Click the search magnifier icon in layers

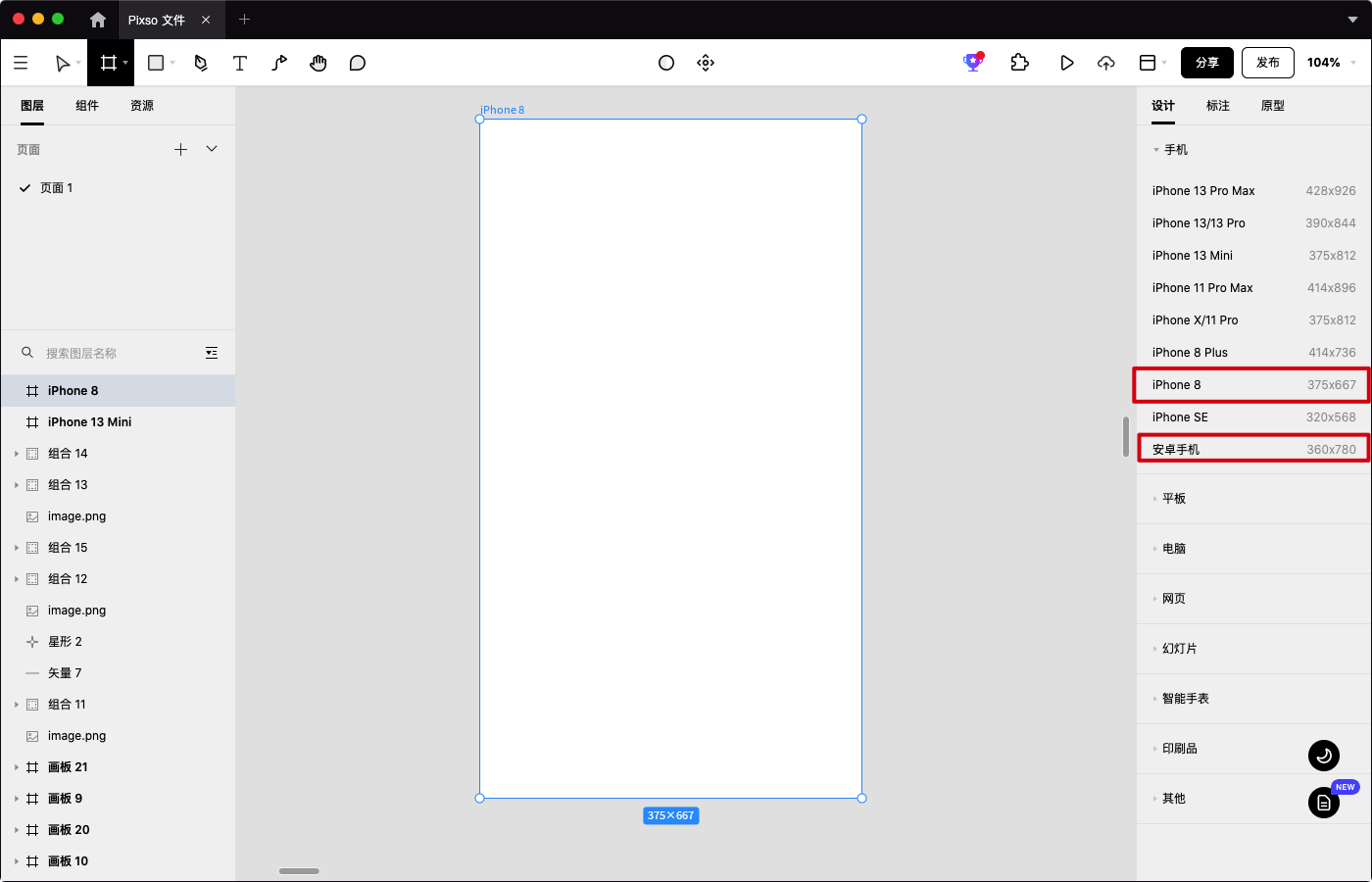click(x=27, y=353)
